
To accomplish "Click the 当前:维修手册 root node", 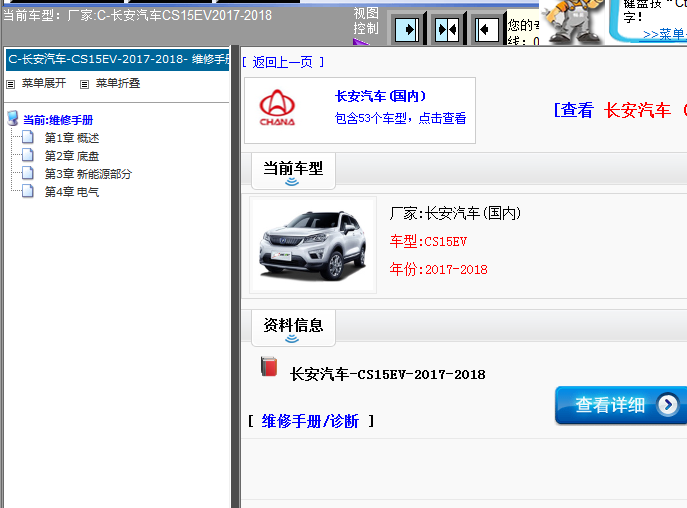I will tap(58, 120).
